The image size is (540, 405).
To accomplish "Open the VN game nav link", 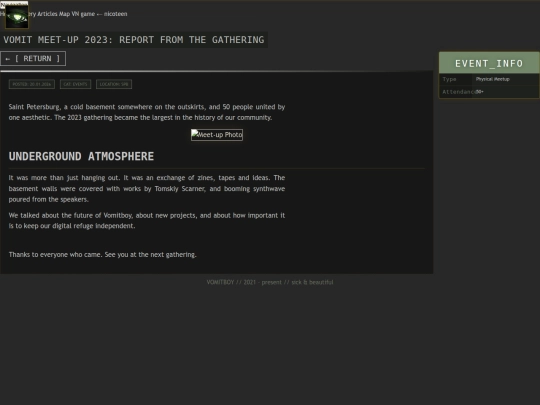I will [x=83, y=14].
